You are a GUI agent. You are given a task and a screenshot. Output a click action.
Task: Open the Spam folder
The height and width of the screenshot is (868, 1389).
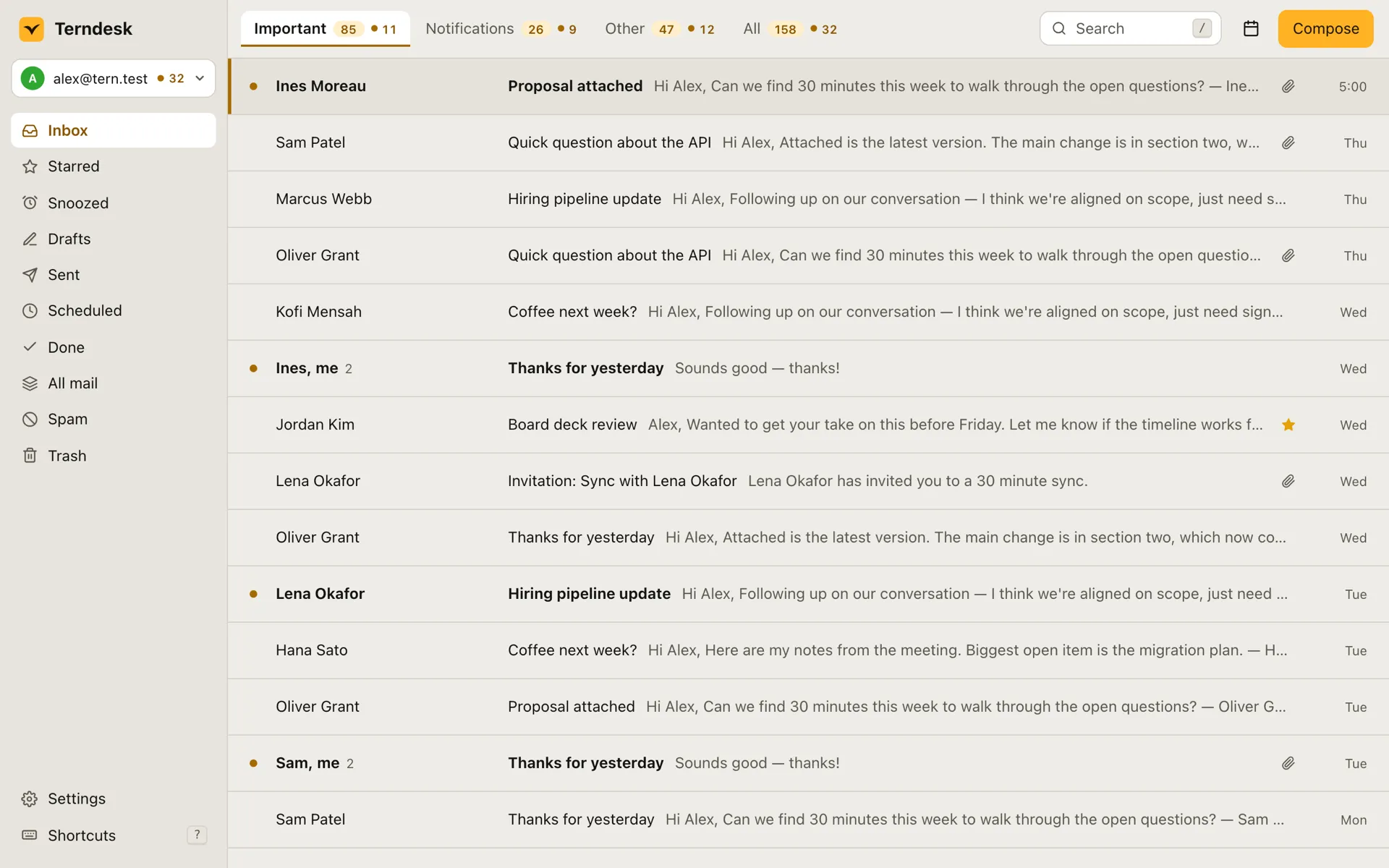click(x=114, y=420)
